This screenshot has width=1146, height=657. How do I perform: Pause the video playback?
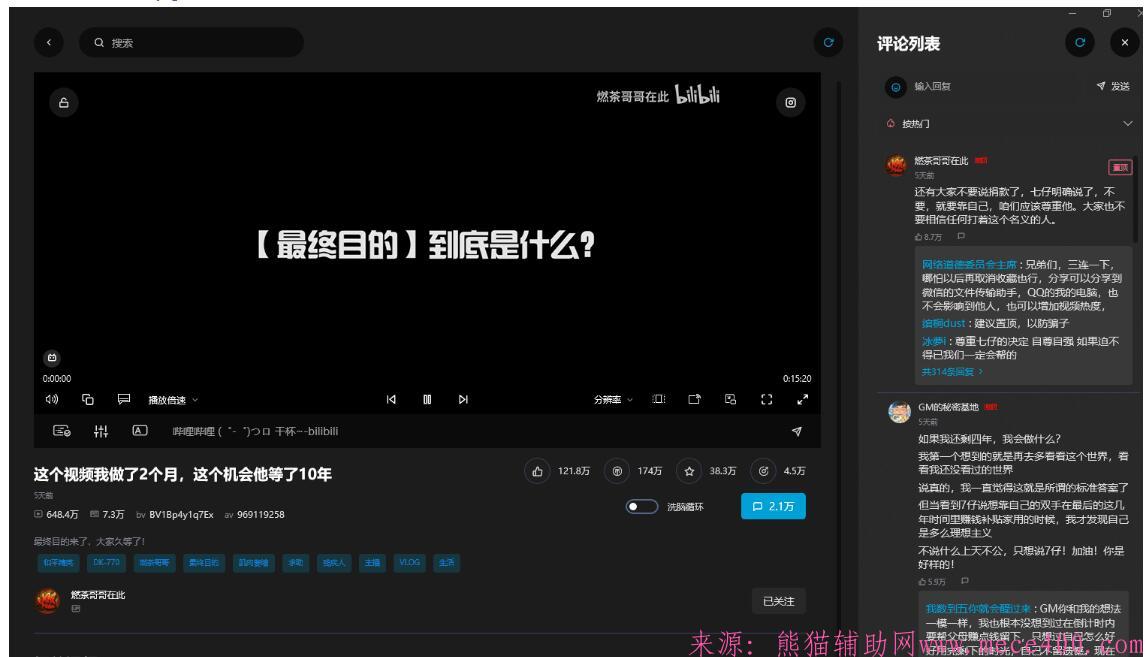point(427,400)
